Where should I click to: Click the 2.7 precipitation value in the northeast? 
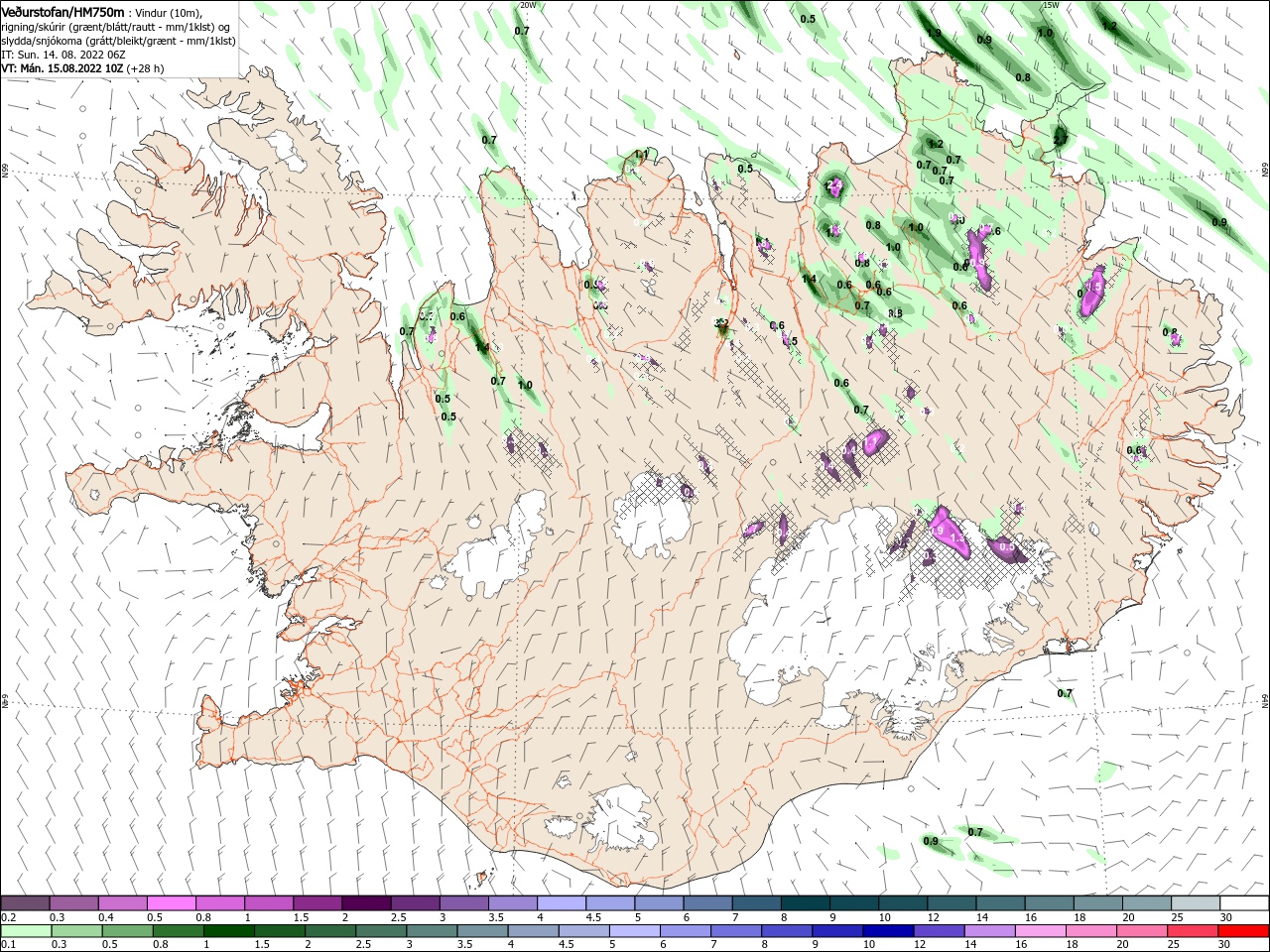click(x=1061, y=140)
